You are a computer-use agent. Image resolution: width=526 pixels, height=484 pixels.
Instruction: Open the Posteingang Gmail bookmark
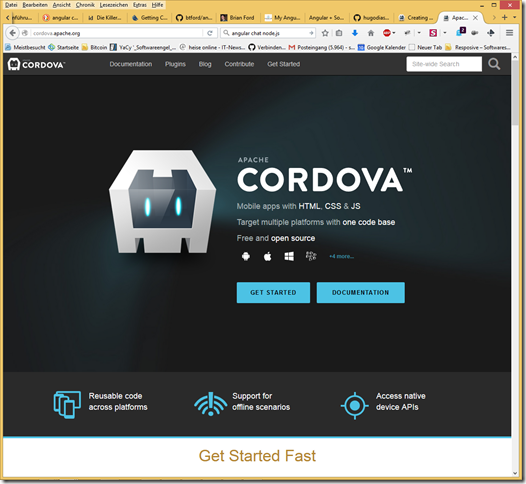tap(321, 47)
